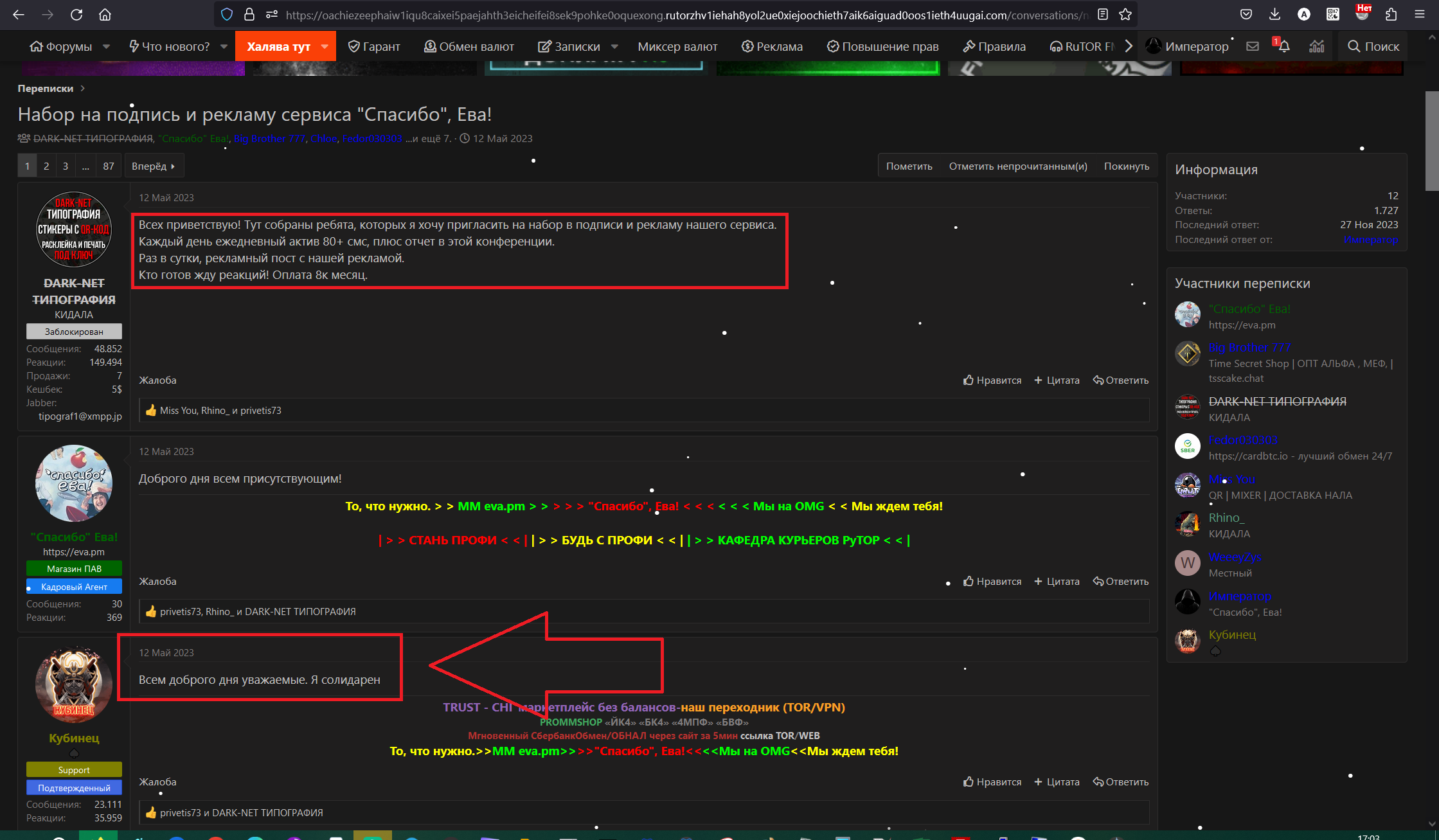1439x840 pixels.
Task: Open the statistics chart icon in navbar
Action: (x=1317, y=46)
